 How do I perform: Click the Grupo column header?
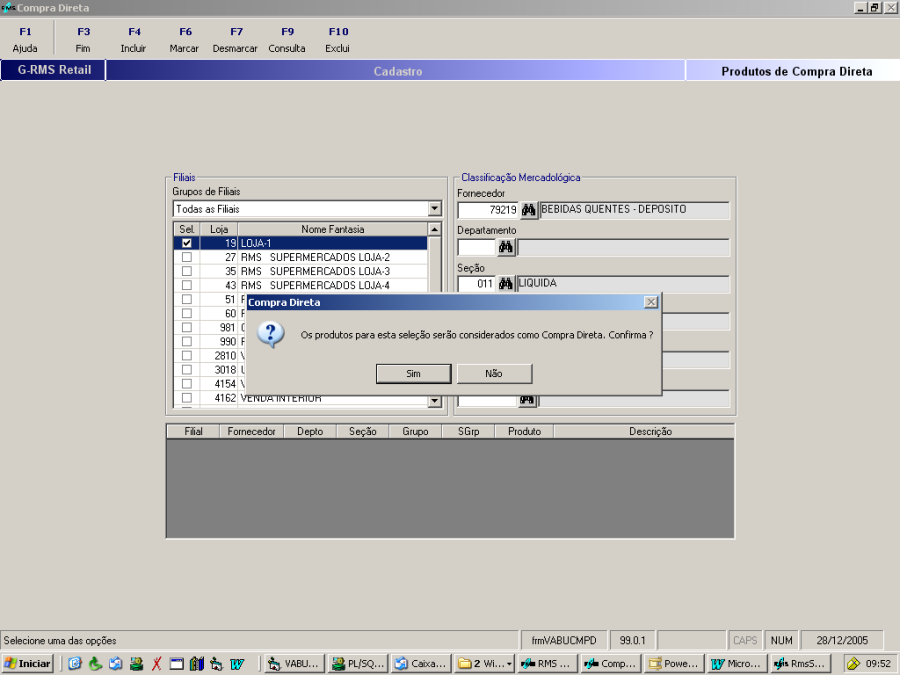pos(415,432)
